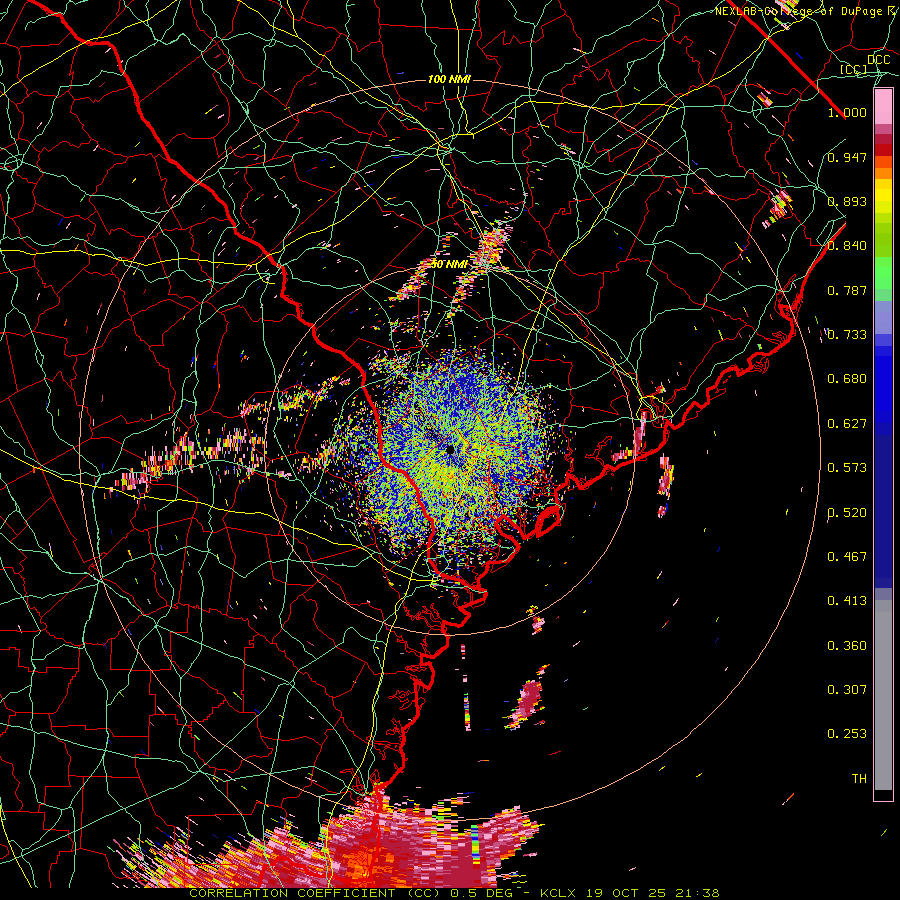
Task: Click the 0.627 scale value
Action: [x=847, y=424]
